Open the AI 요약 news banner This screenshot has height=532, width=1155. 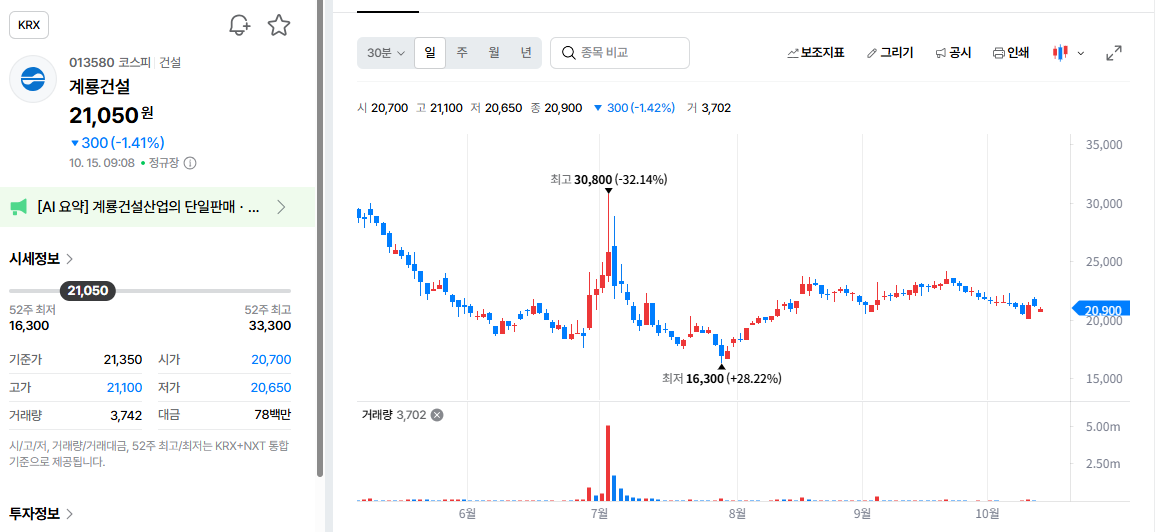pyautogui.click(x=158, y=207)
